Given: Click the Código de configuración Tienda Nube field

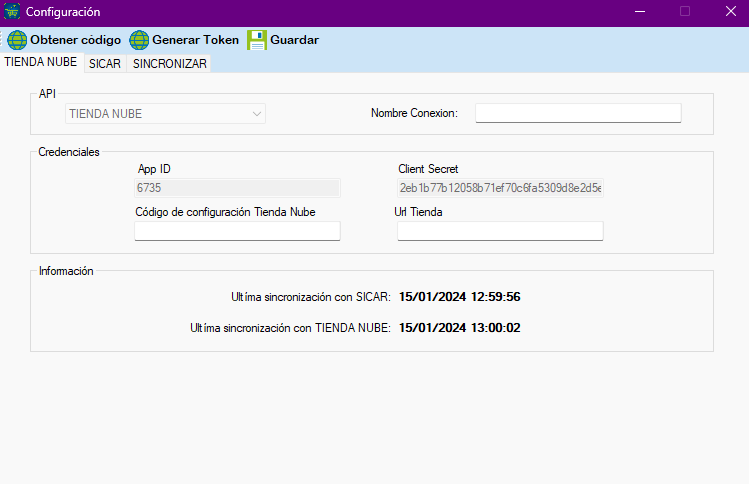Looking at the screenshot, I should 237,231.
